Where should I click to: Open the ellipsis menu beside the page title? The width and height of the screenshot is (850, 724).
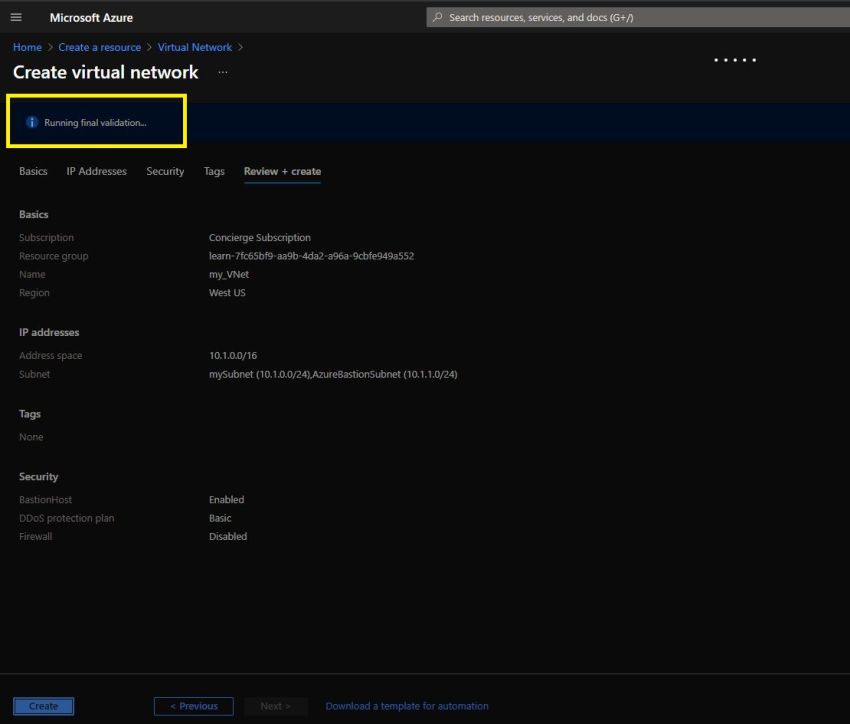pyautogui.click(x=222, y=72)
